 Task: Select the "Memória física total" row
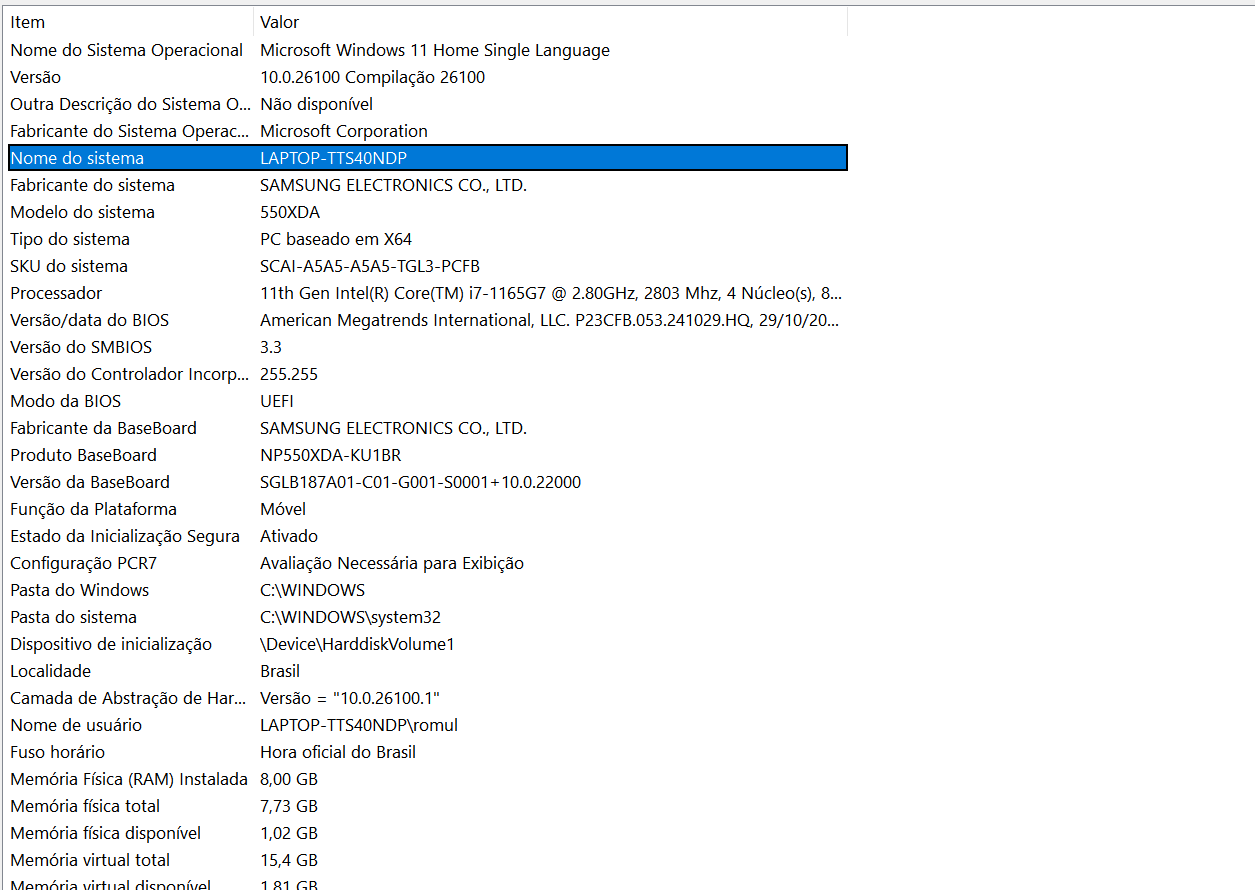click(x=428, y=806)
